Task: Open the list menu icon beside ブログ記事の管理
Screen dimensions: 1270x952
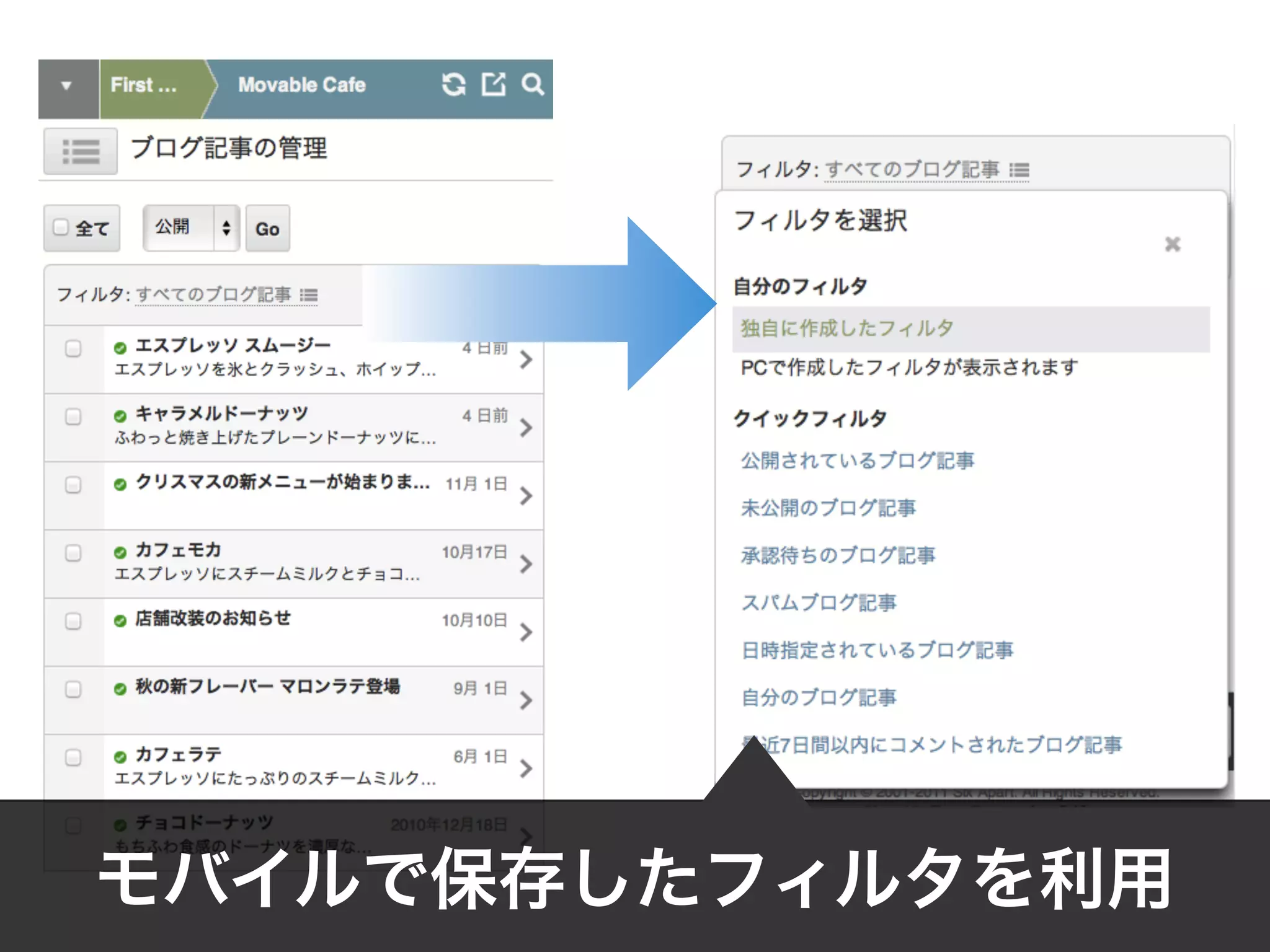Action: [x=81, y=151]
